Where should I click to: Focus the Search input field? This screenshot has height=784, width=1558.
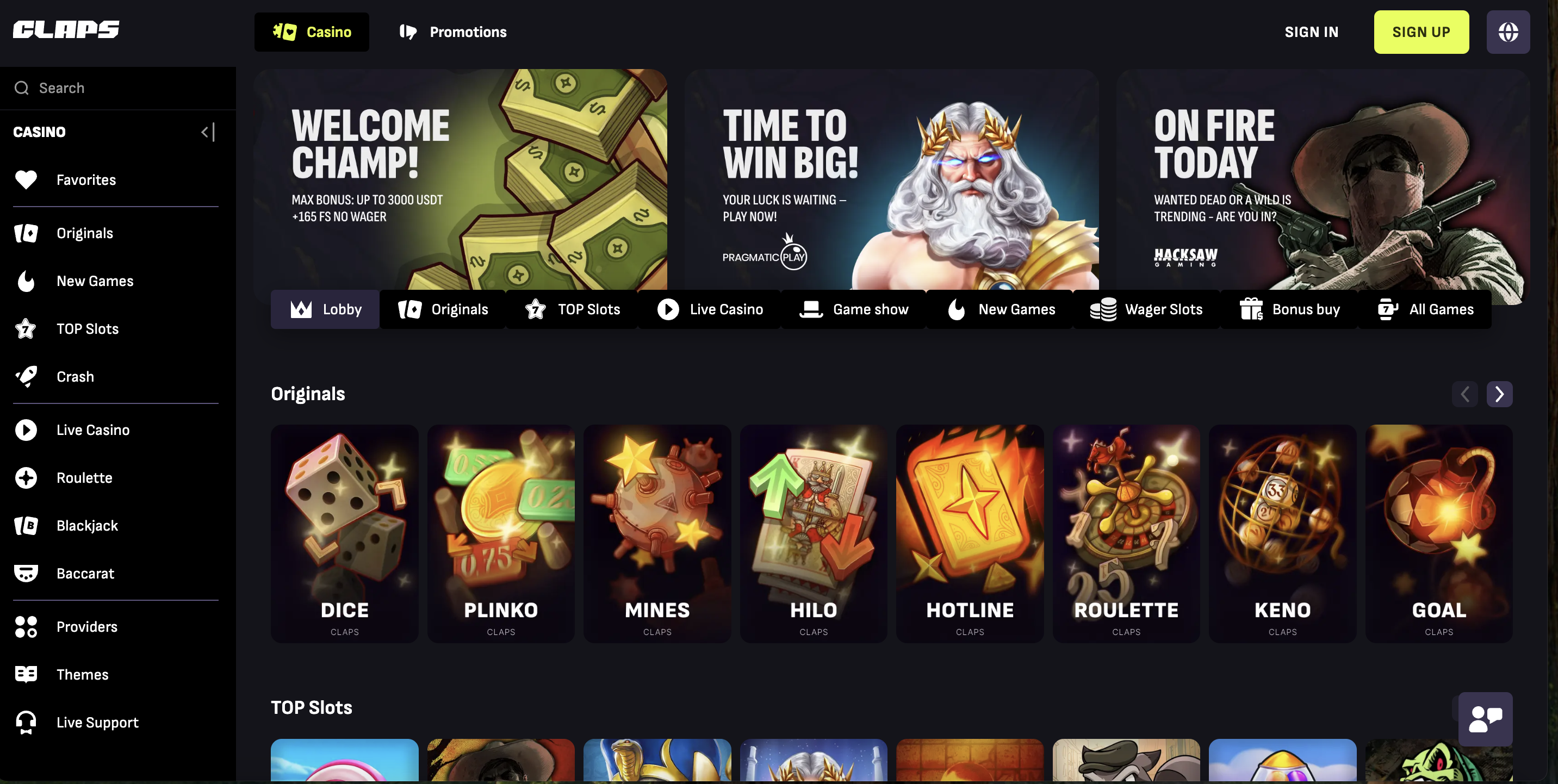click(x=118, y=88)
